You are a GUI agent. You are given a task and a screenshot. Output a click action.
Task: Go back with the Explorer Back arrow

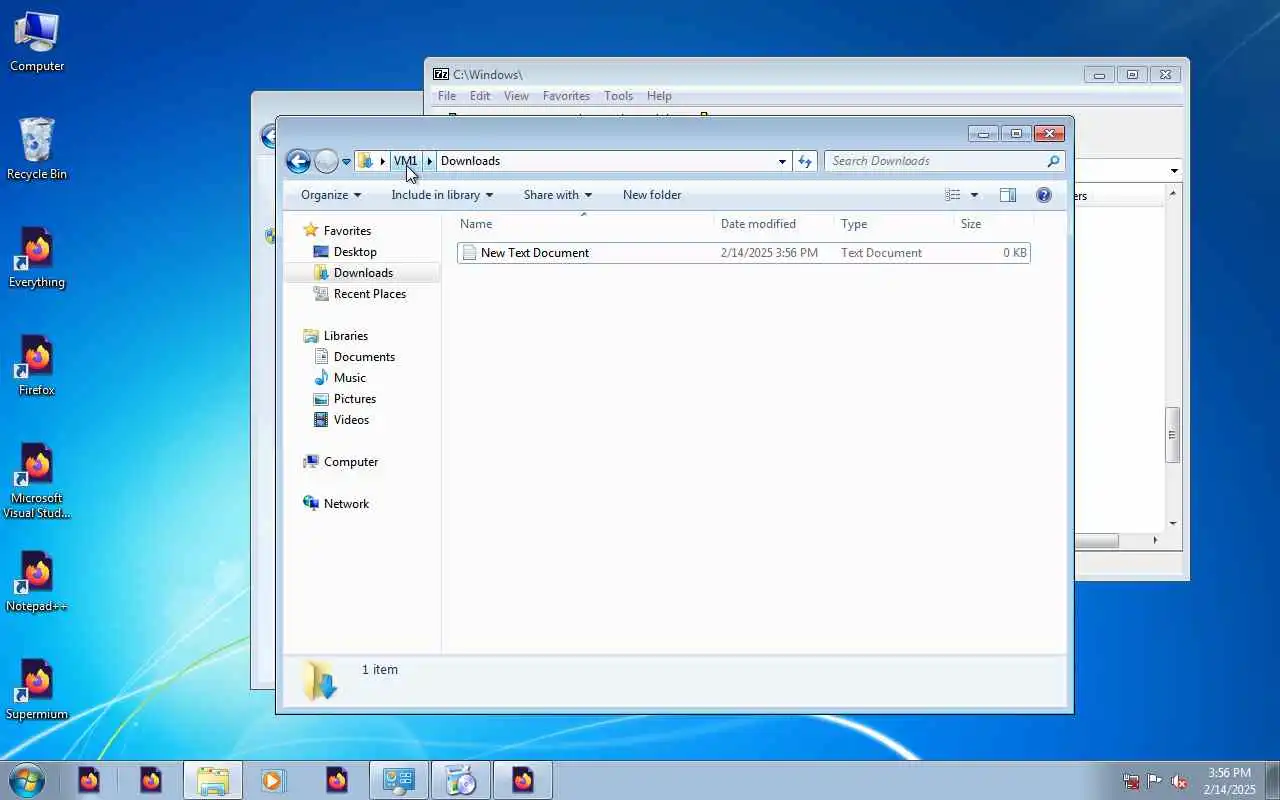pyautogui.click(x=298, y=161)
